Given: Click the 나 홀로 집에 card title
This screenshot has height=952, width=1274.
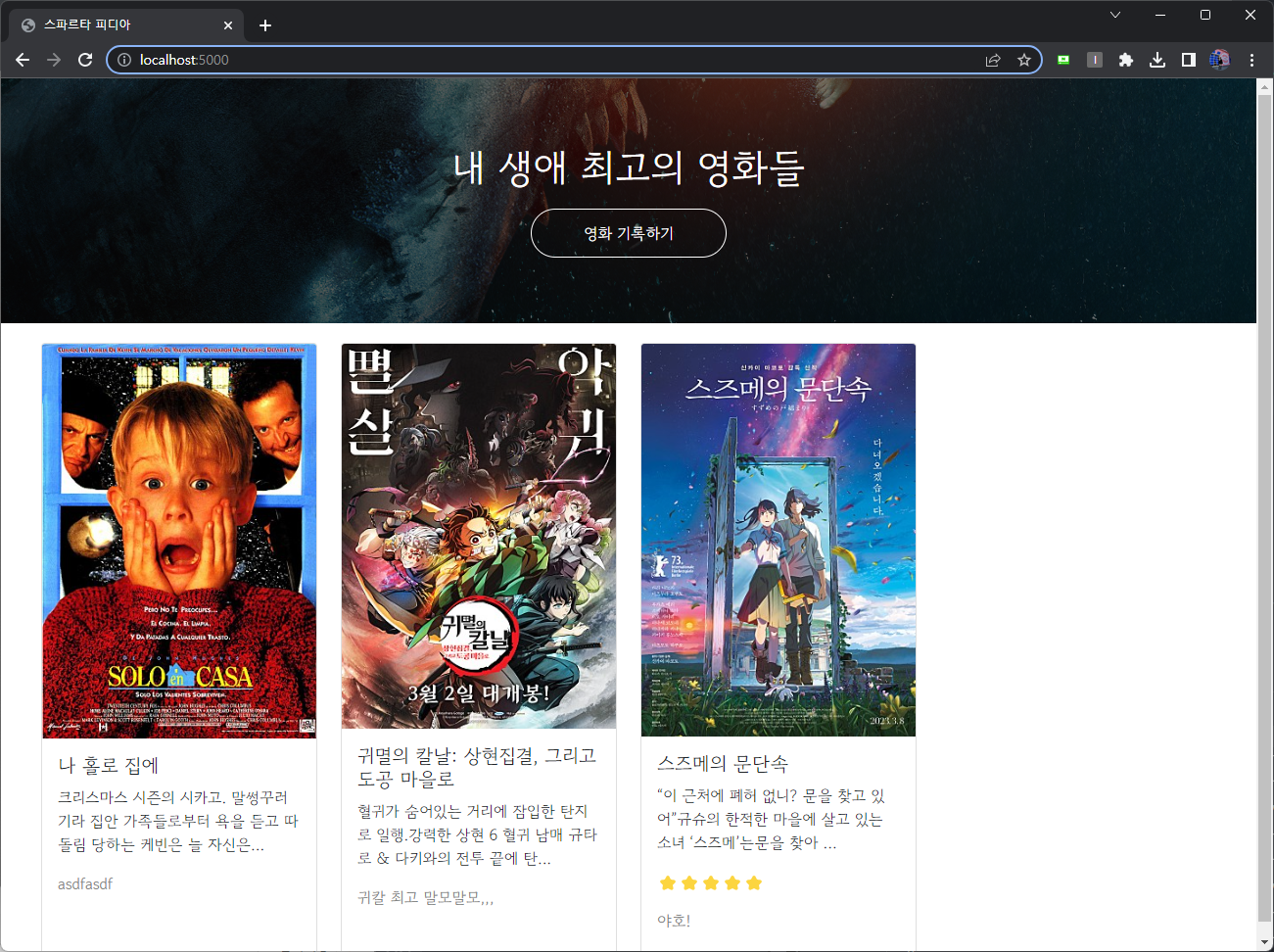Looking at the screenshot, I should coord(108,766).
